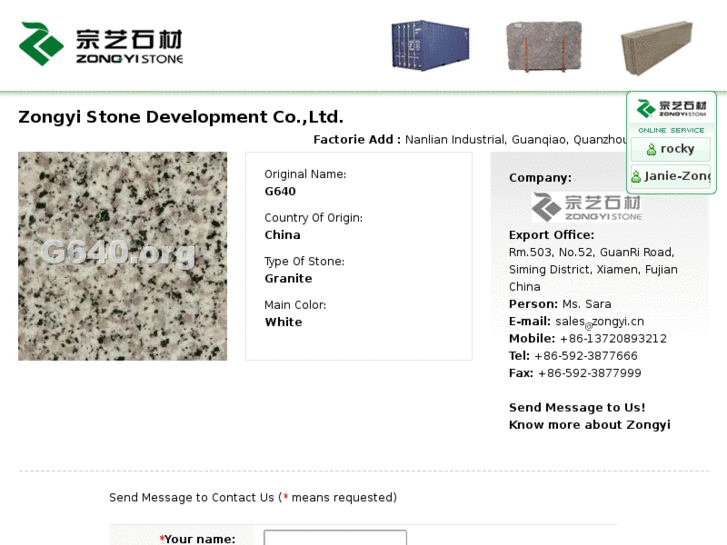The image size is (727, 545).
Task: Open the blue shipping container image
Action: 430,45
